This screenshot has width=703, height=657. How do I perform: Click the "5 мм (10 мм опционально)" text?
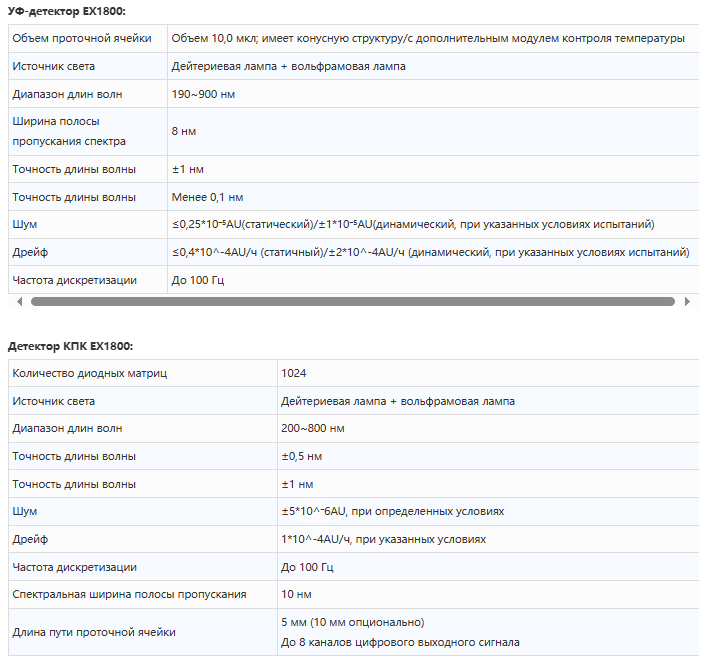click(353, 622)
